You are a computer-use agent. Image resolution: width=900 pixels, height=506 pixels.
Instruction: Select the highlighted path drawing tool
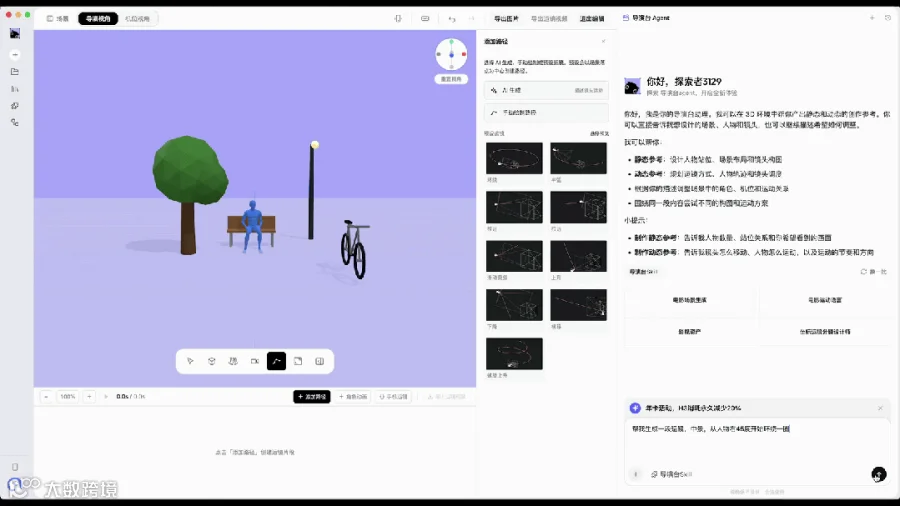(276, 361)
